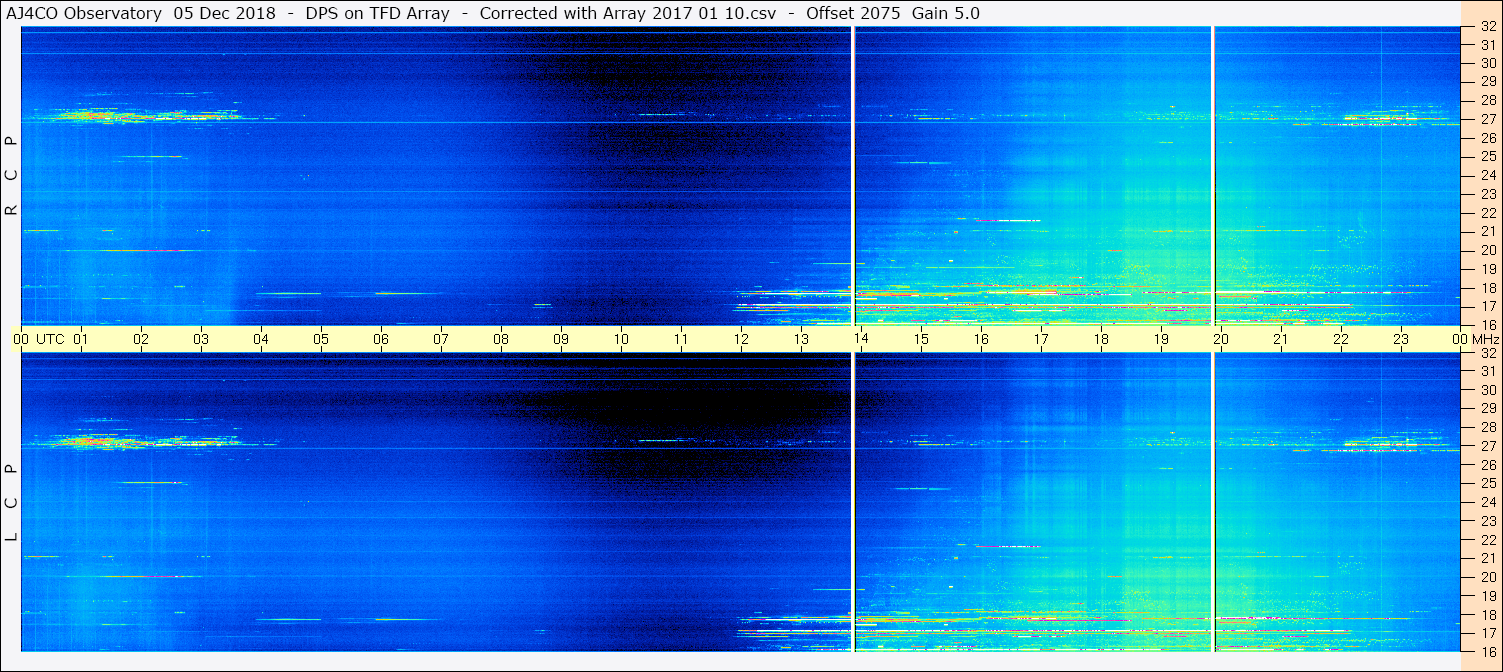Click the 16 MHz tick of the LCP panel

1488,651
